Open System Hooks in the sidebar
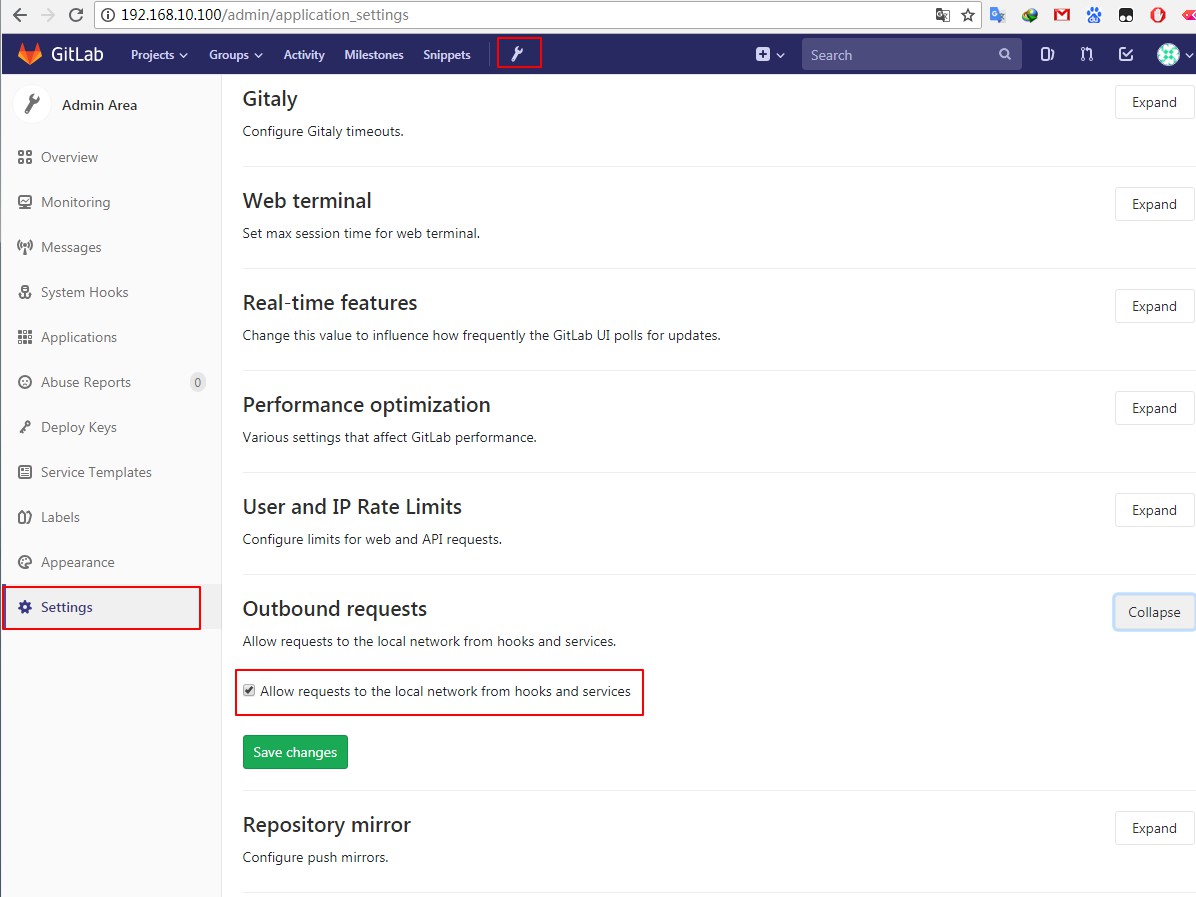This screenshot has height=897, width=1196. (x=84, y=292)
